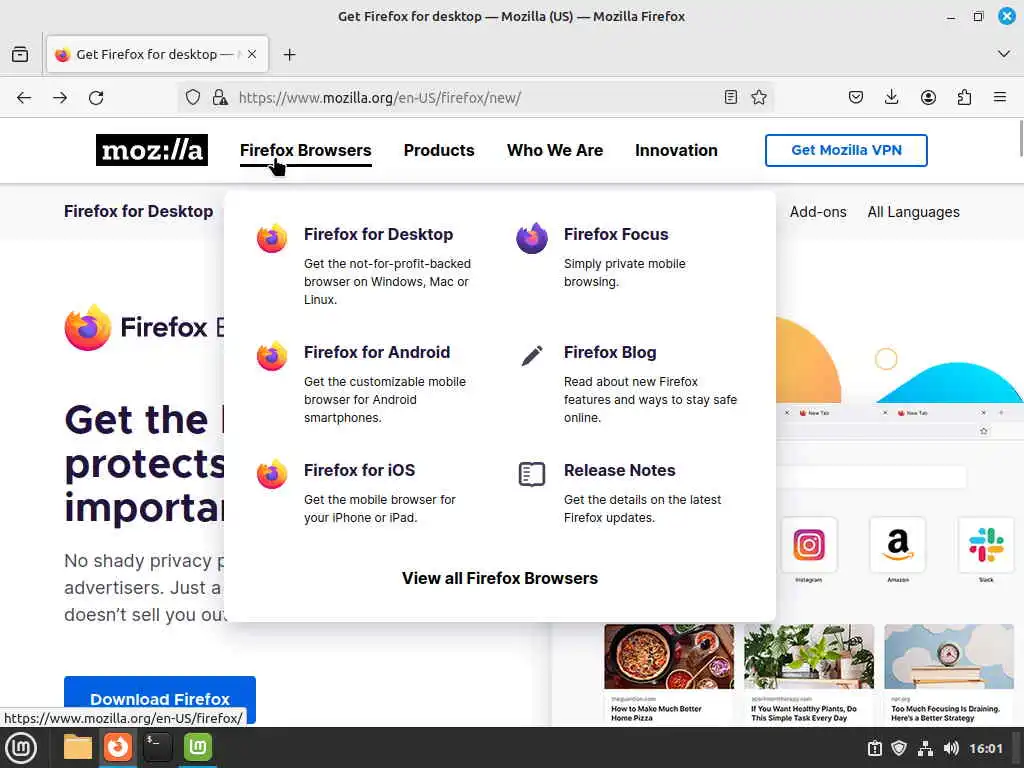This screenshot has height=768, width=1024.
Task: Open the network tray icon
Action: click(925, 748)
